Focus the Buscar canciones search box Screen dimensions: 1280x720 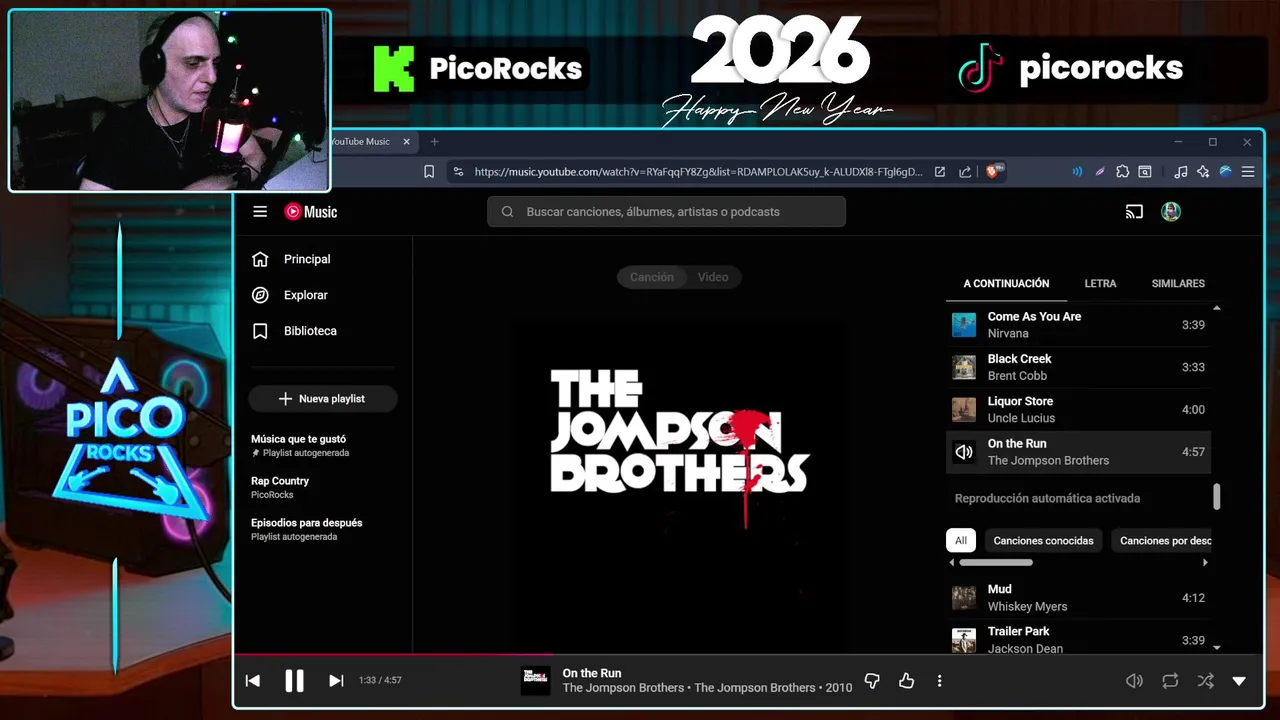point(666,212)
